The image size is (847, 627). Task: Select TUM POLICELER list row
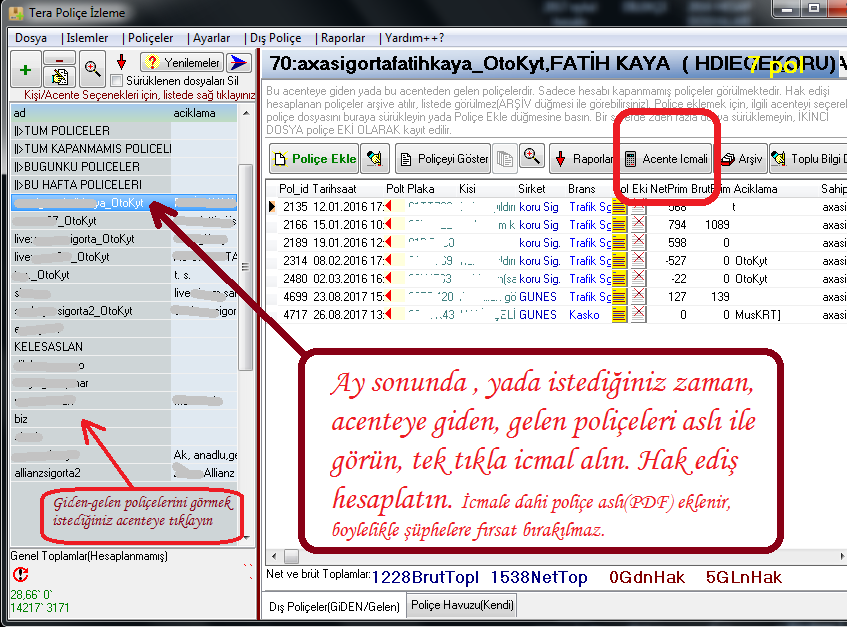[x=124, y=131]
